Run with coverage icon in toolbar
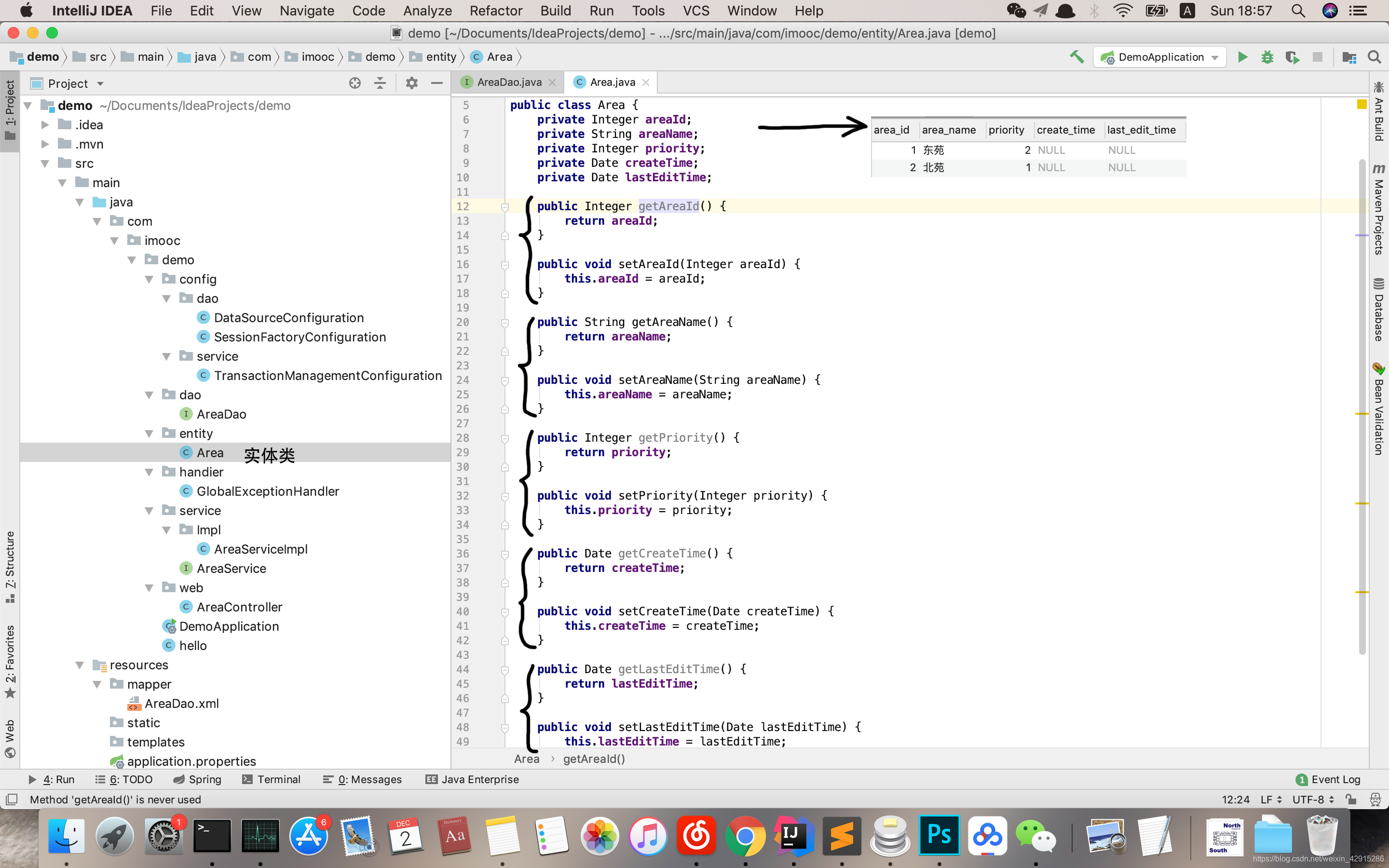 (1293, 57)
